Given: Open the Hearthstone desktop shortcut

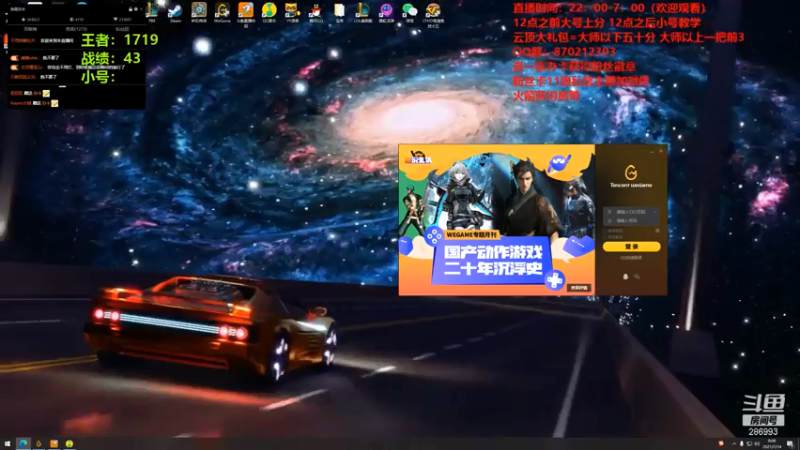Looking at the screenshot, I should coord(199,12).
